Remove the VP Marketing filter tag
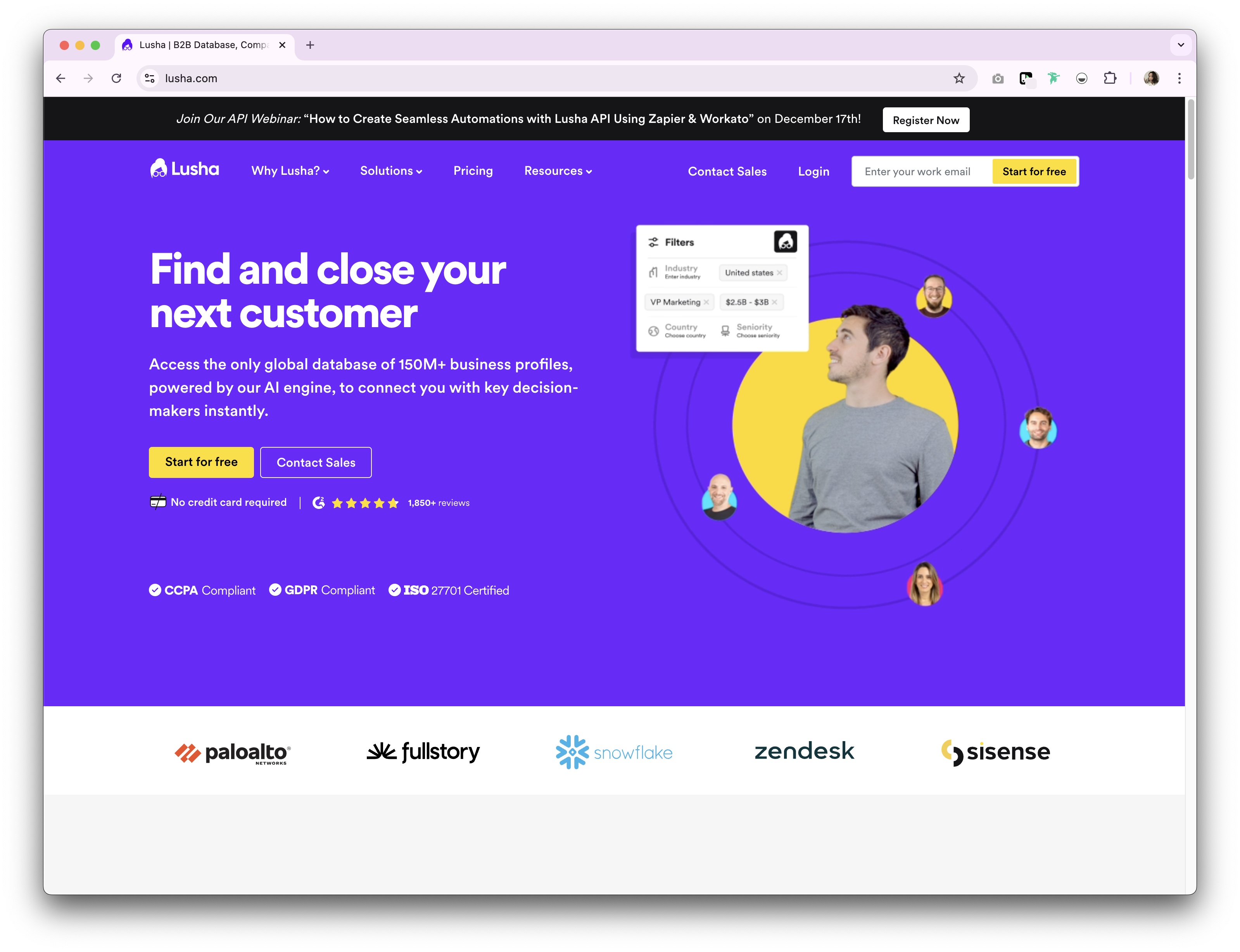 click(706, 302)
